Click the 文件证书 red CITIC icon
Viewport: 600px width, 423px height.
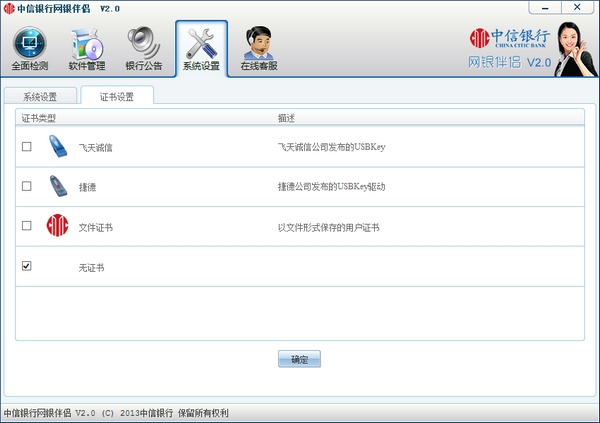(x=58, y=226)
